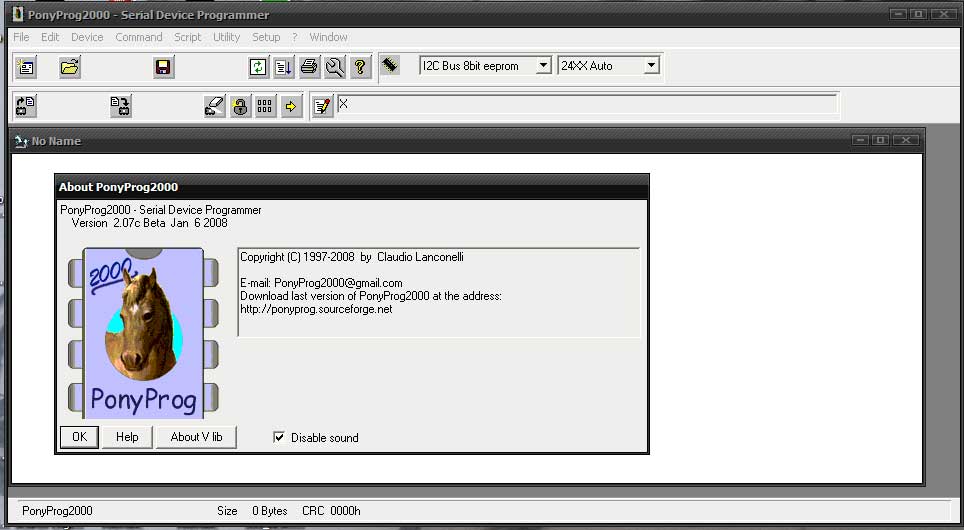Viewport: 964px width, 530px height.
Task: Open a device file via folder icon
Action: click(70, 66)
